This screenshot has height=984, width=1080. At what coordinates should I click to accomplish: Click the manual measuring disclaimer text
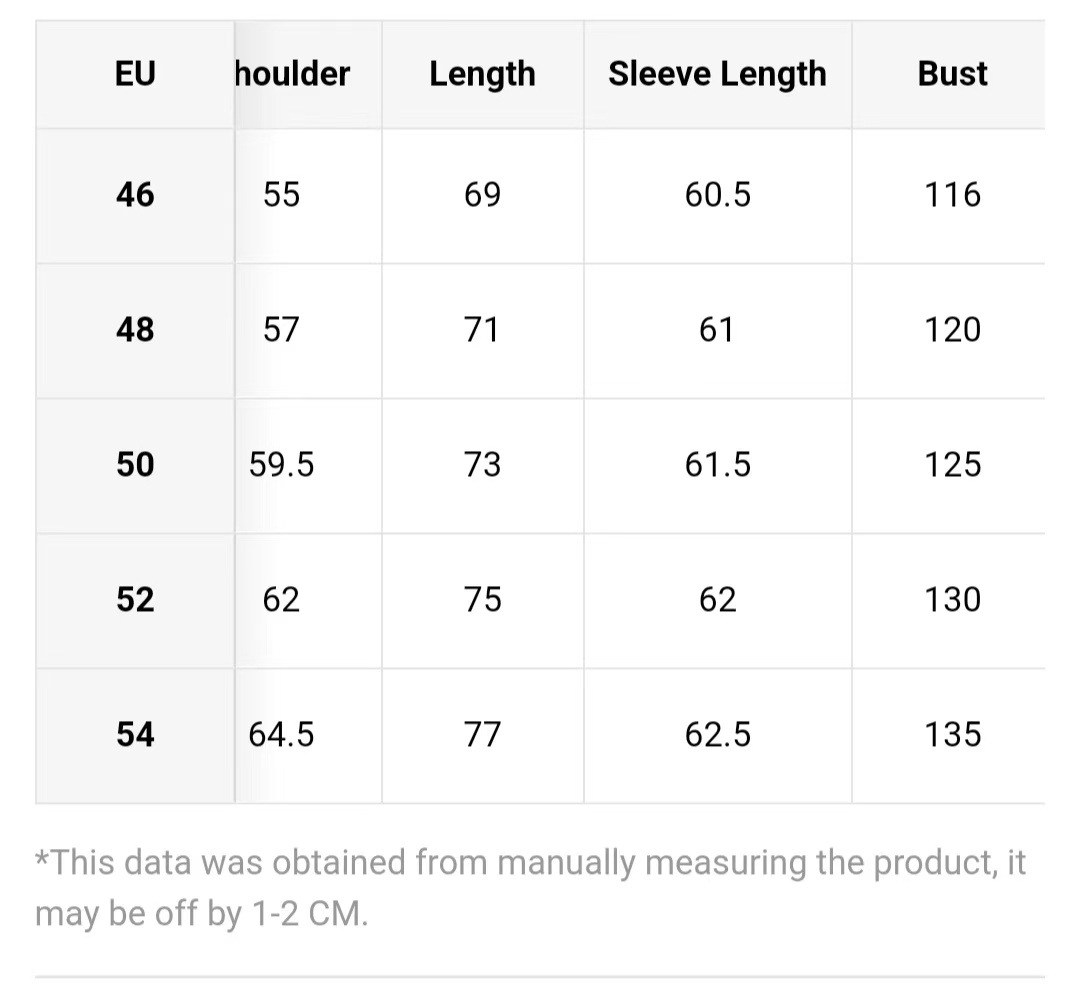pyautogui.click(x=530, y=888)
